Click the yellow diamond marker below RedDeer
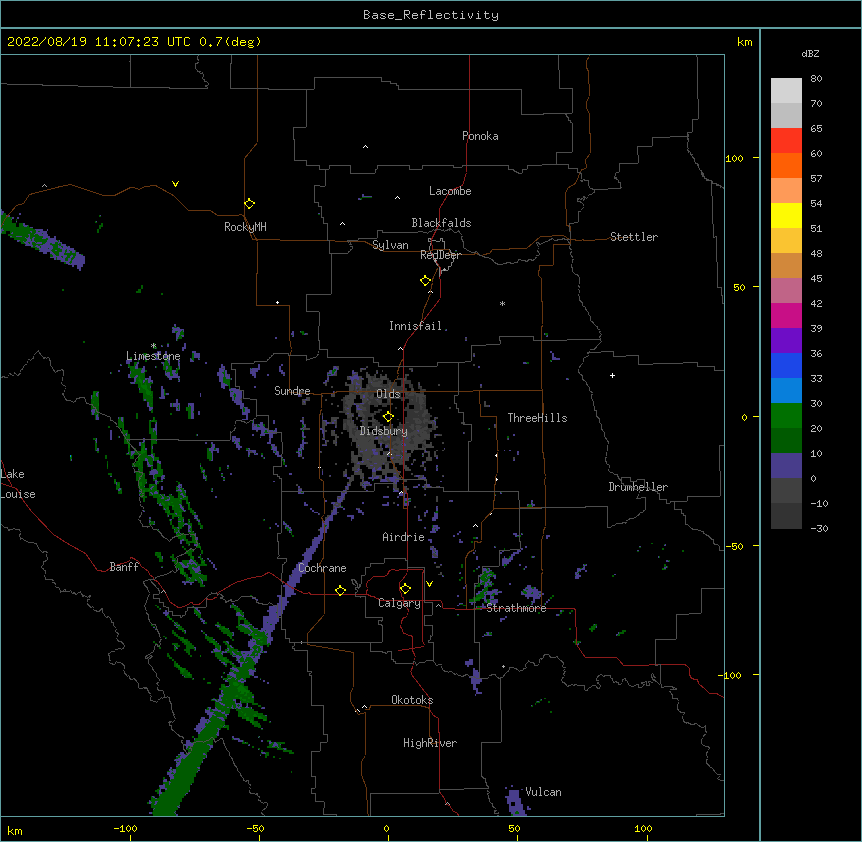862x842 pixels. pos(426,281)
